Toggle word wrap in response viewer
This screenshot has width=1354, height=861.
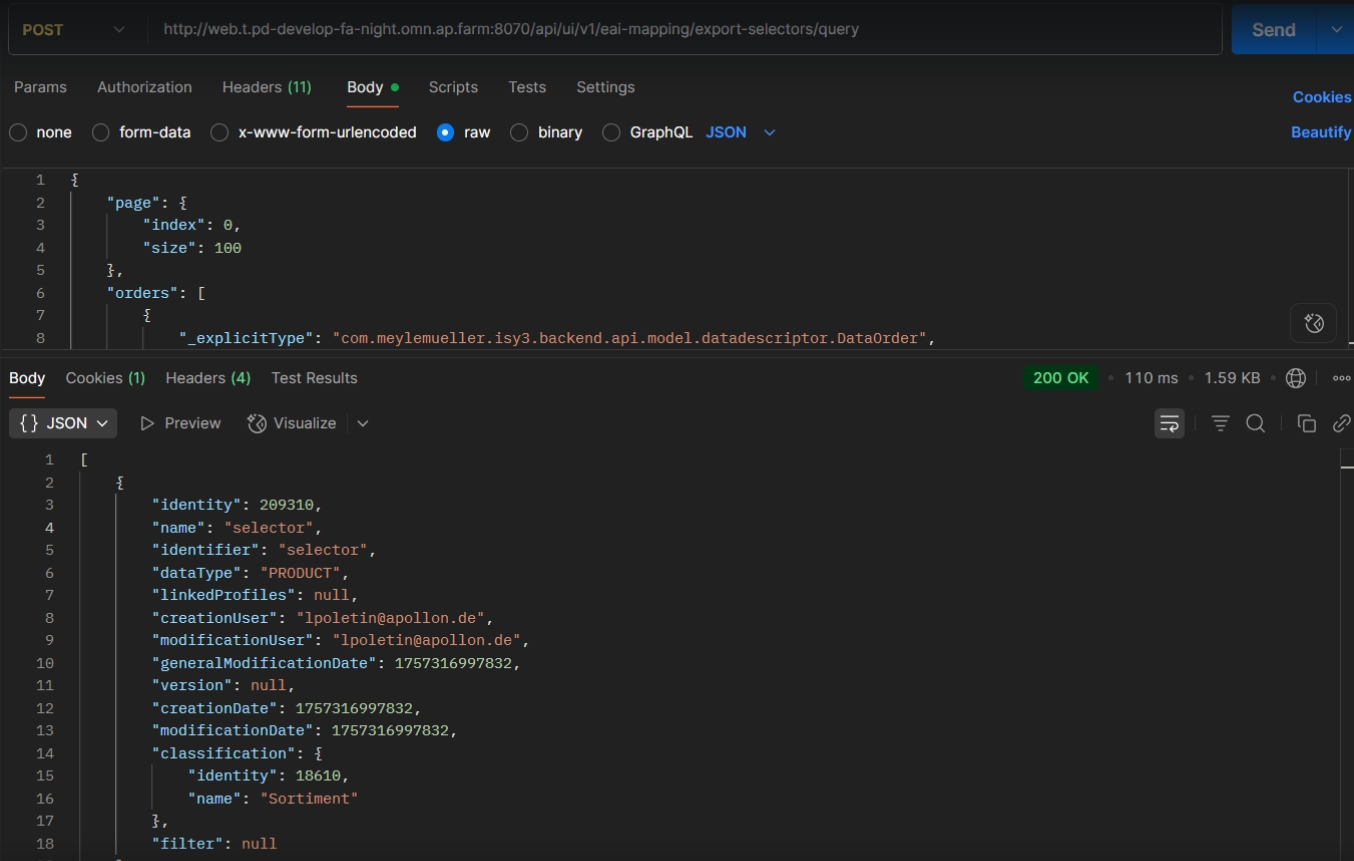pos(1169,423)
